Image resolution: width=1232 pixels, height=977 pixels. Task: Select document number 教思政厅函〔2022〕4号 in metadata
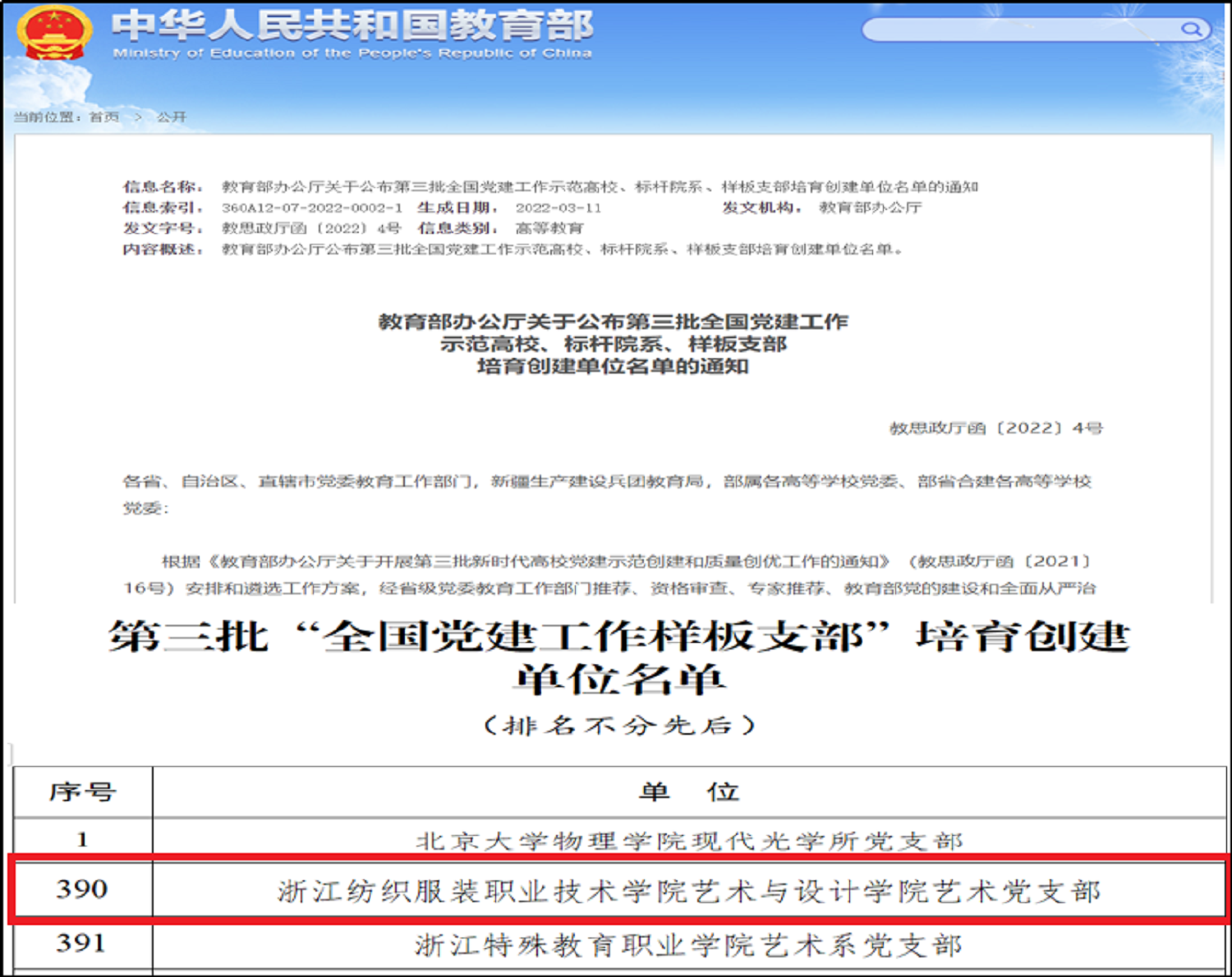pyautogui.click(x=311, y=228)
